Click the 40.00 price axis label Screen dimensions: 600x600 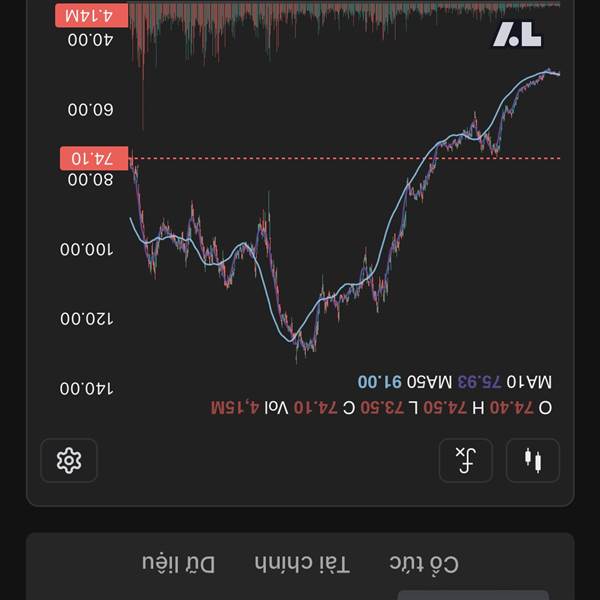tap(90, 40)
